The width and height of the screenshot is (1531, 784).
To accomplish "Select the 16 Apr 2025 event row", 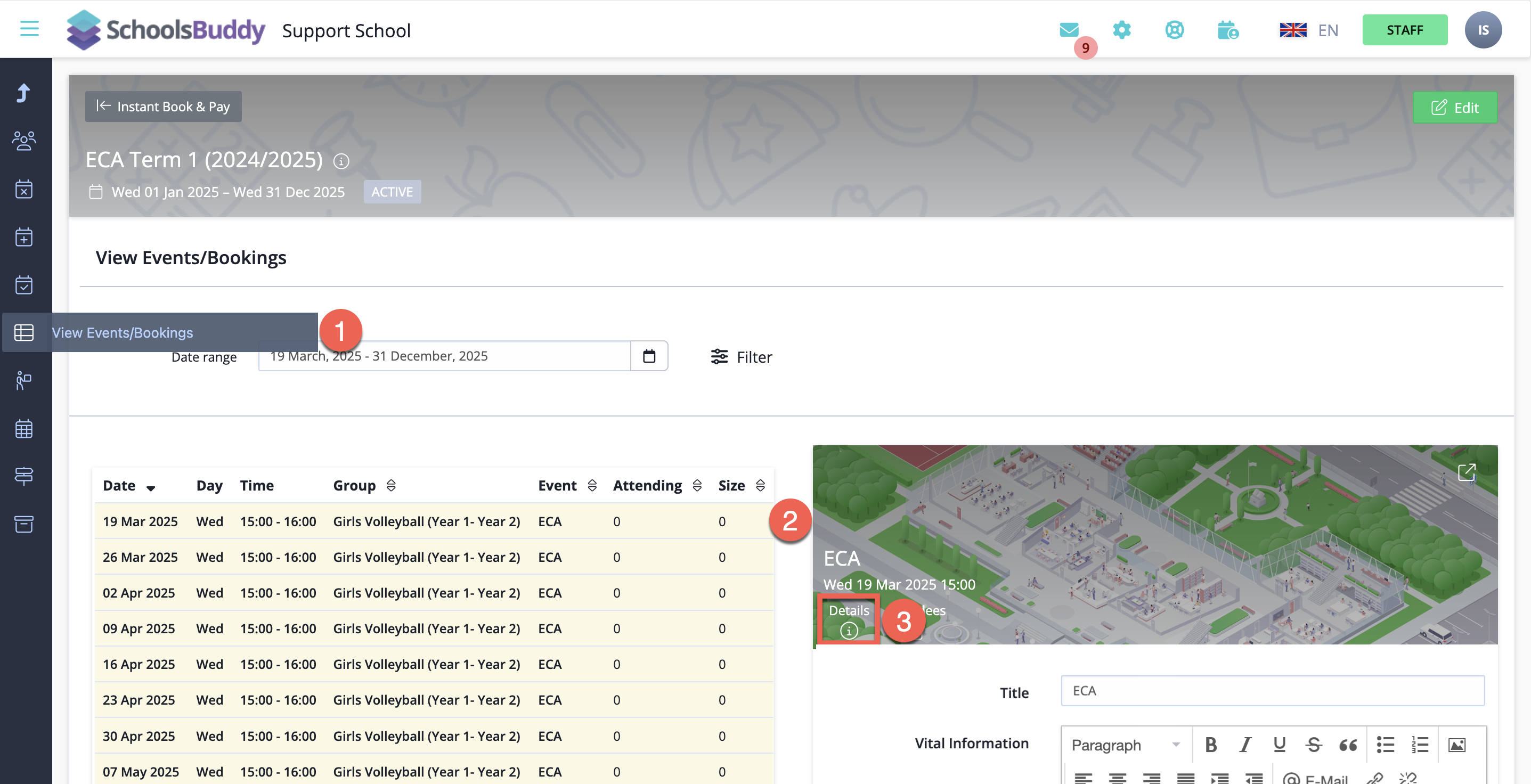I will point(434,664).
